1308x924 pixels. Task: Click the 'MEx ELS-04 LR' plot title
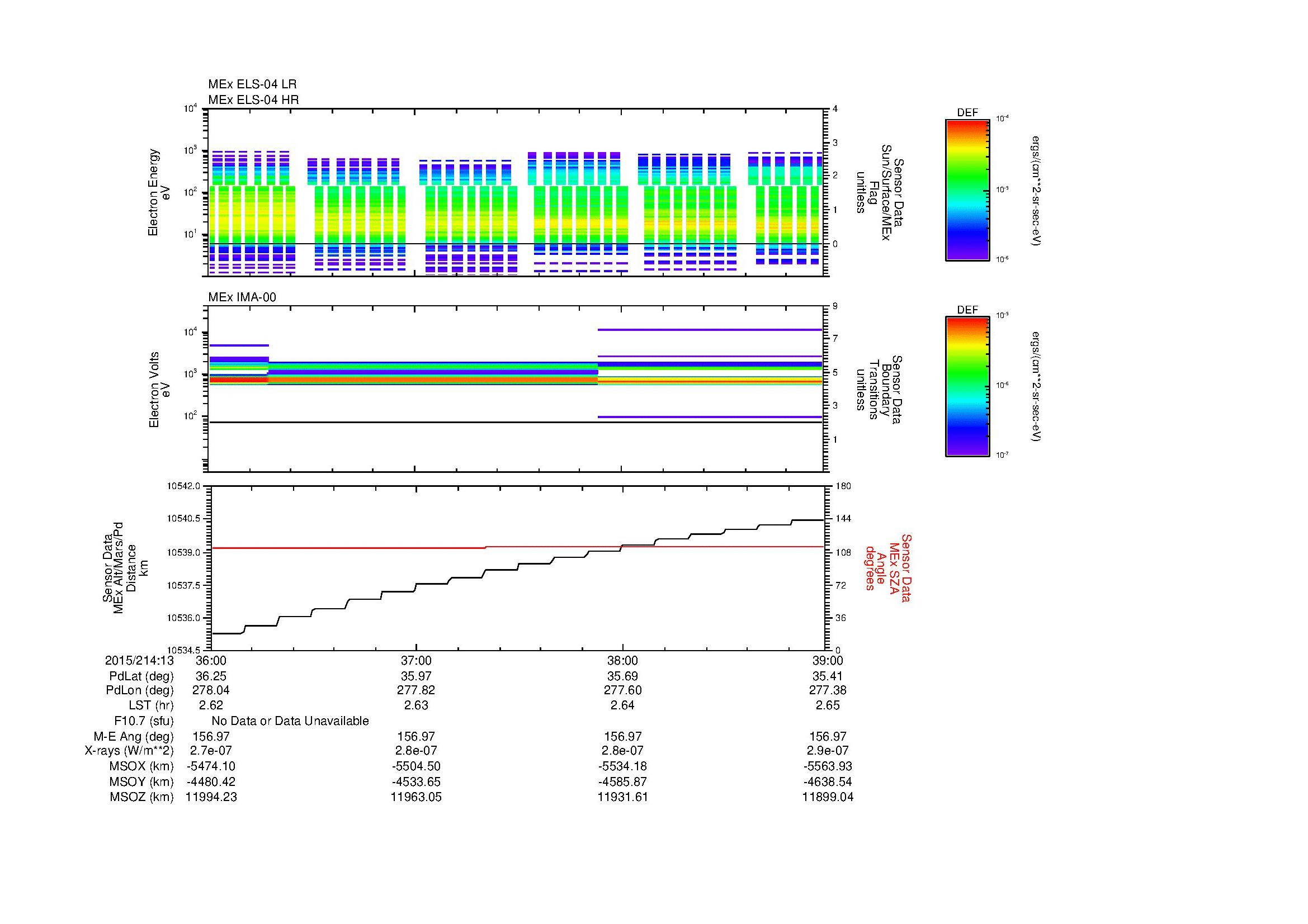tap(252, 84)
